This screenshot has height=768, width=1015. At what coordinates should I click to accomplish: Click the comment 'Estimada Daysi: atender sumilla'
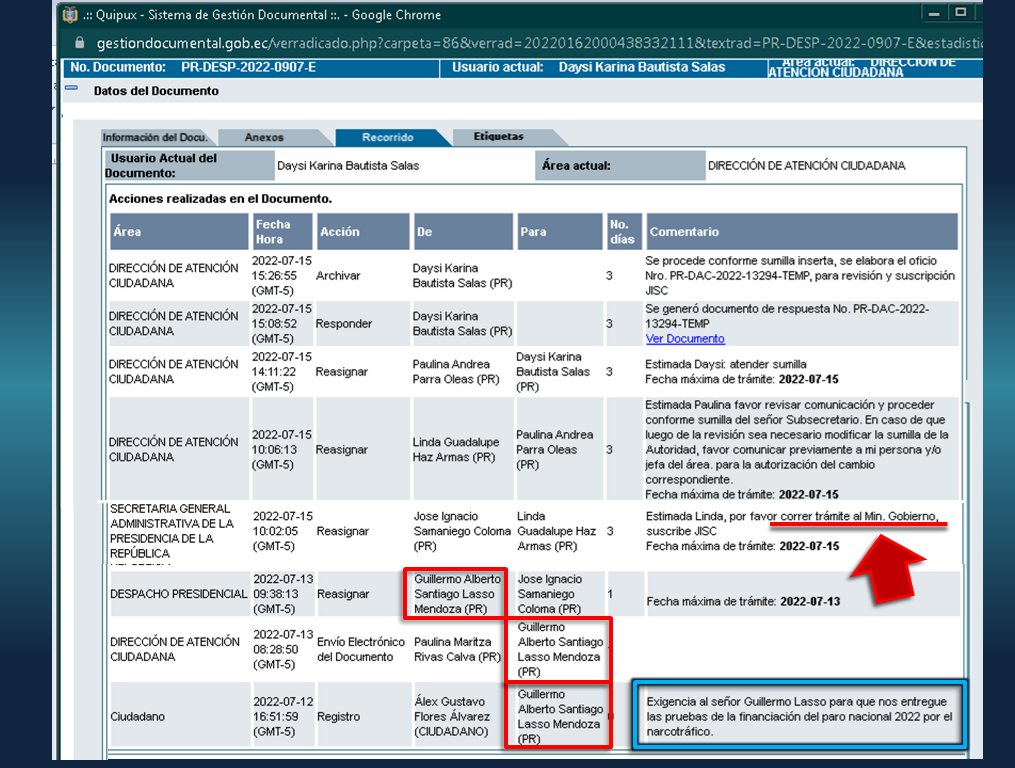tap(726, 364)
